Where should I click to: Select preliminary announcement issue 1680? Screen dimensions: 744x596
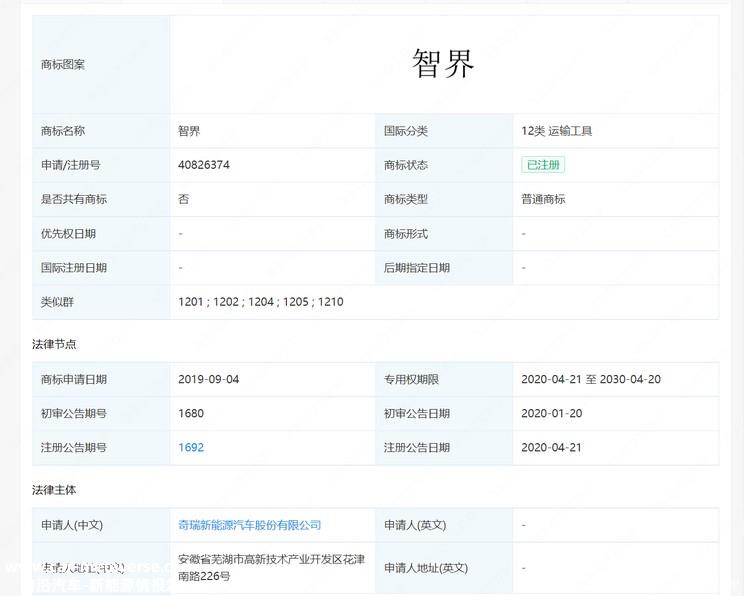(191, 413)
